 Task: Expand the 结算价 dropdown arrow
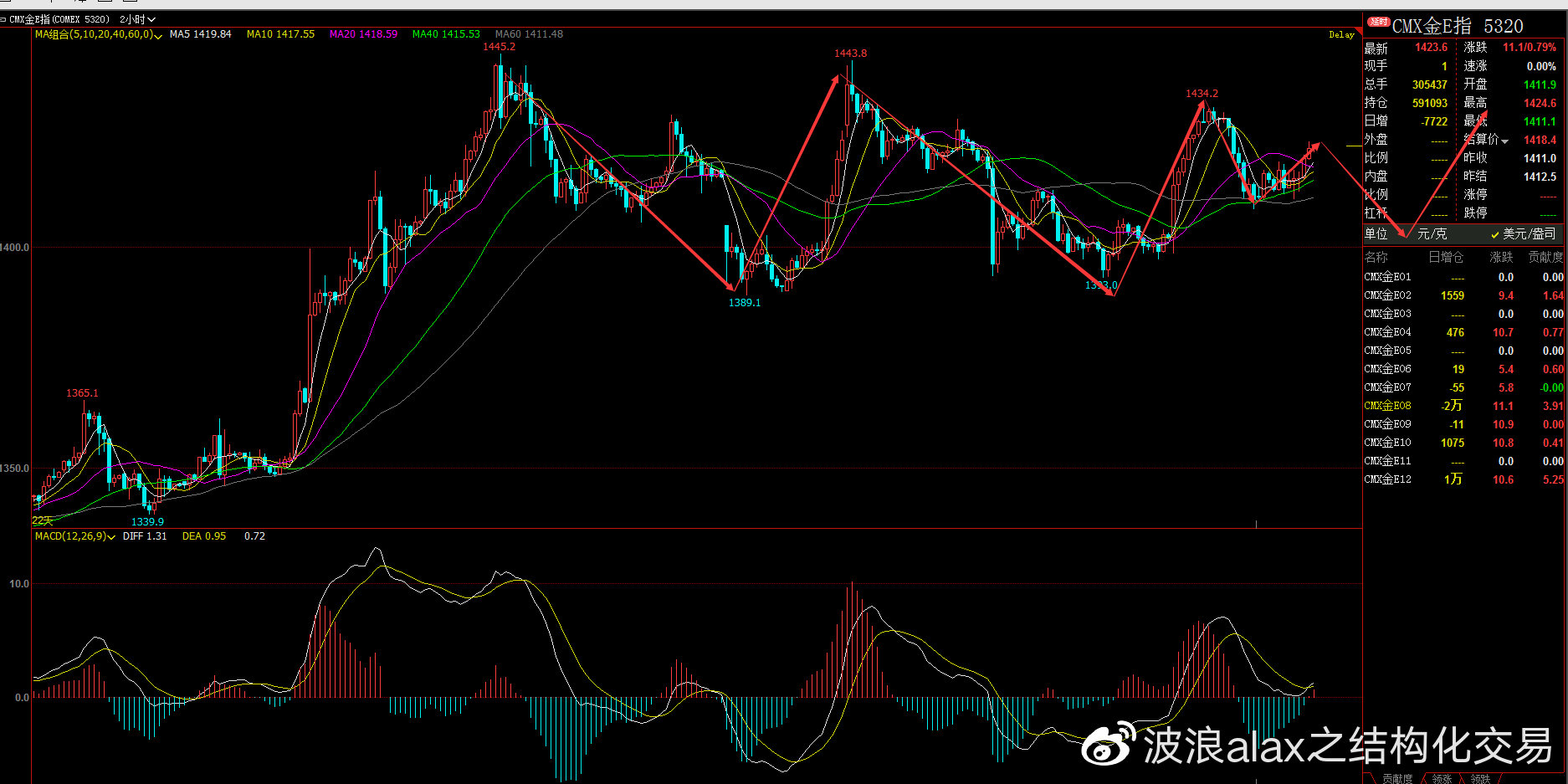[x=1504, y=141]
